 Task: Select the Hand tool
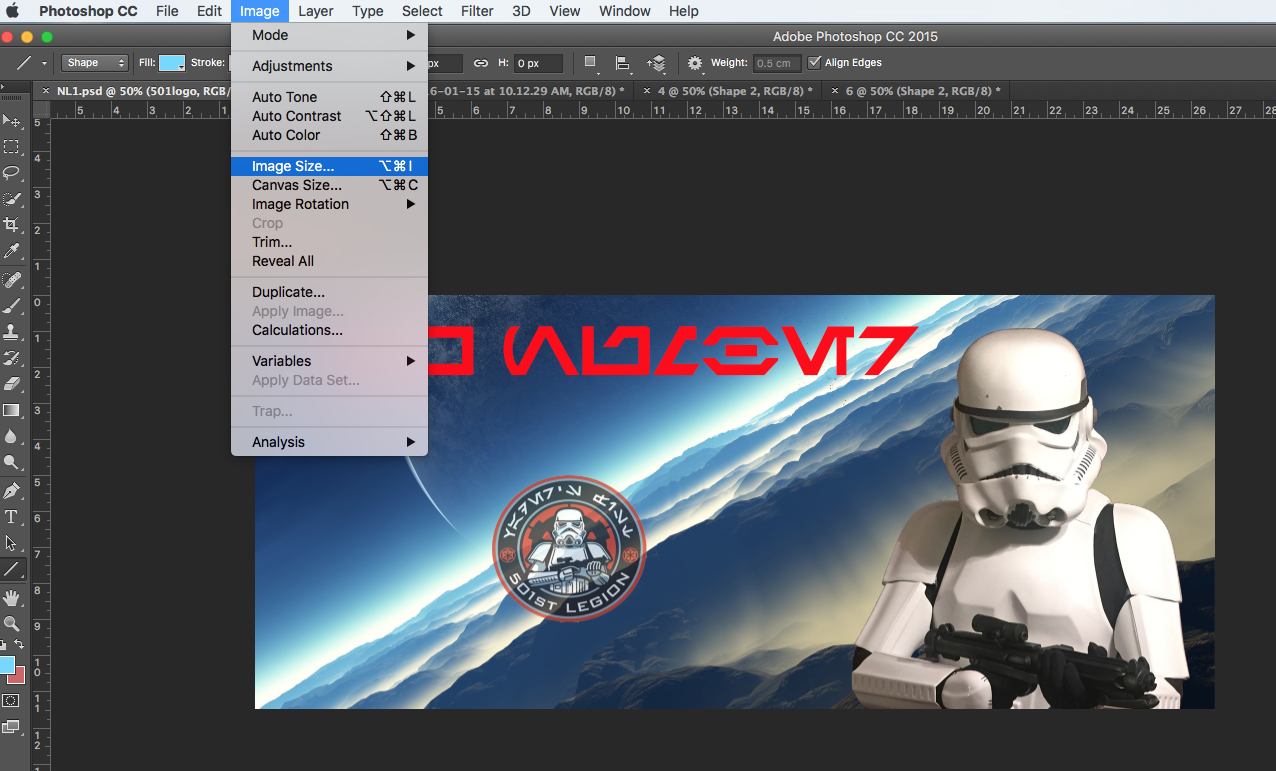pos(12,598)
